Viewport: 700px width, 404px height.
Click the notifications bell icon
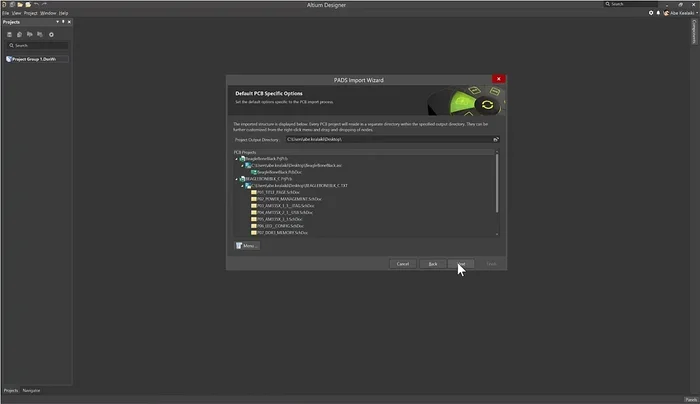click(660, 13)
